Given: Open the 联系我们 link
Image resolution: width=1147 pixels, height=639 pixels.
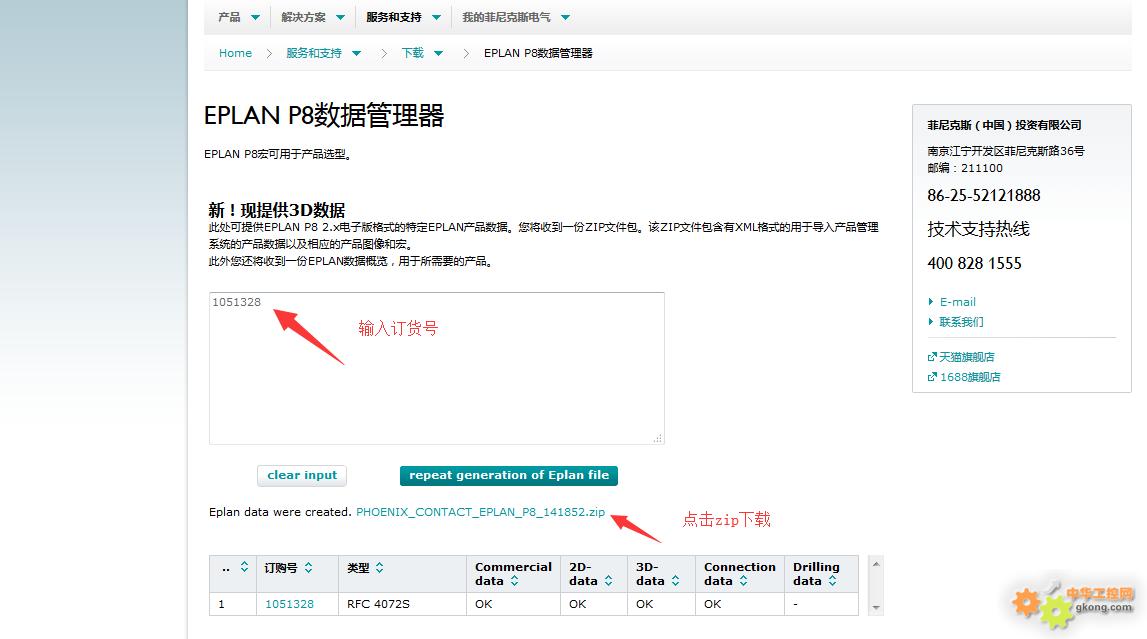Looking at the screenshot, I should [961, 322].
